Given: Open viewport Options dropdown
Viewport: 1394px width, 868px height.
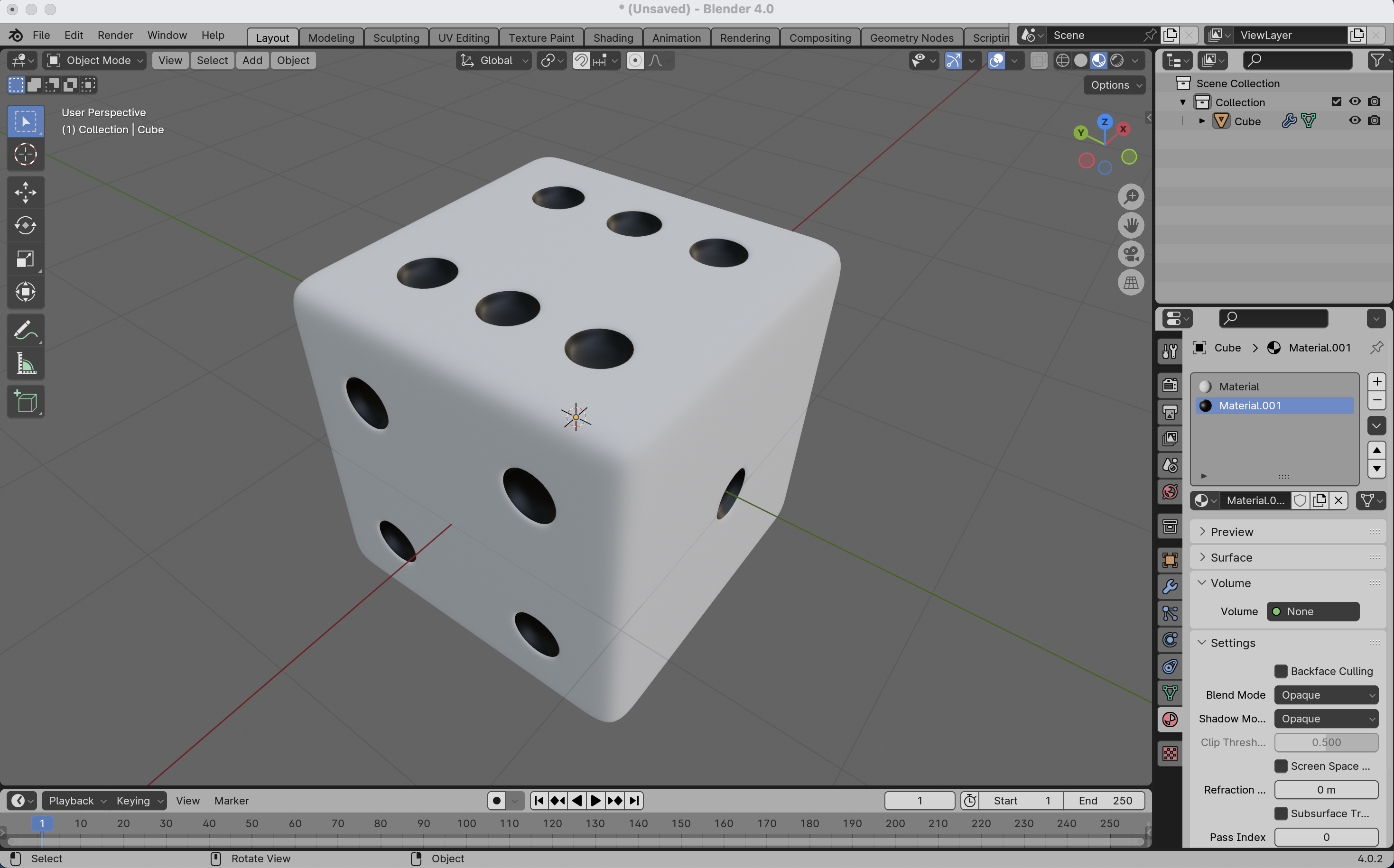Looking at the screenshot, I should tap(1115, 85).
